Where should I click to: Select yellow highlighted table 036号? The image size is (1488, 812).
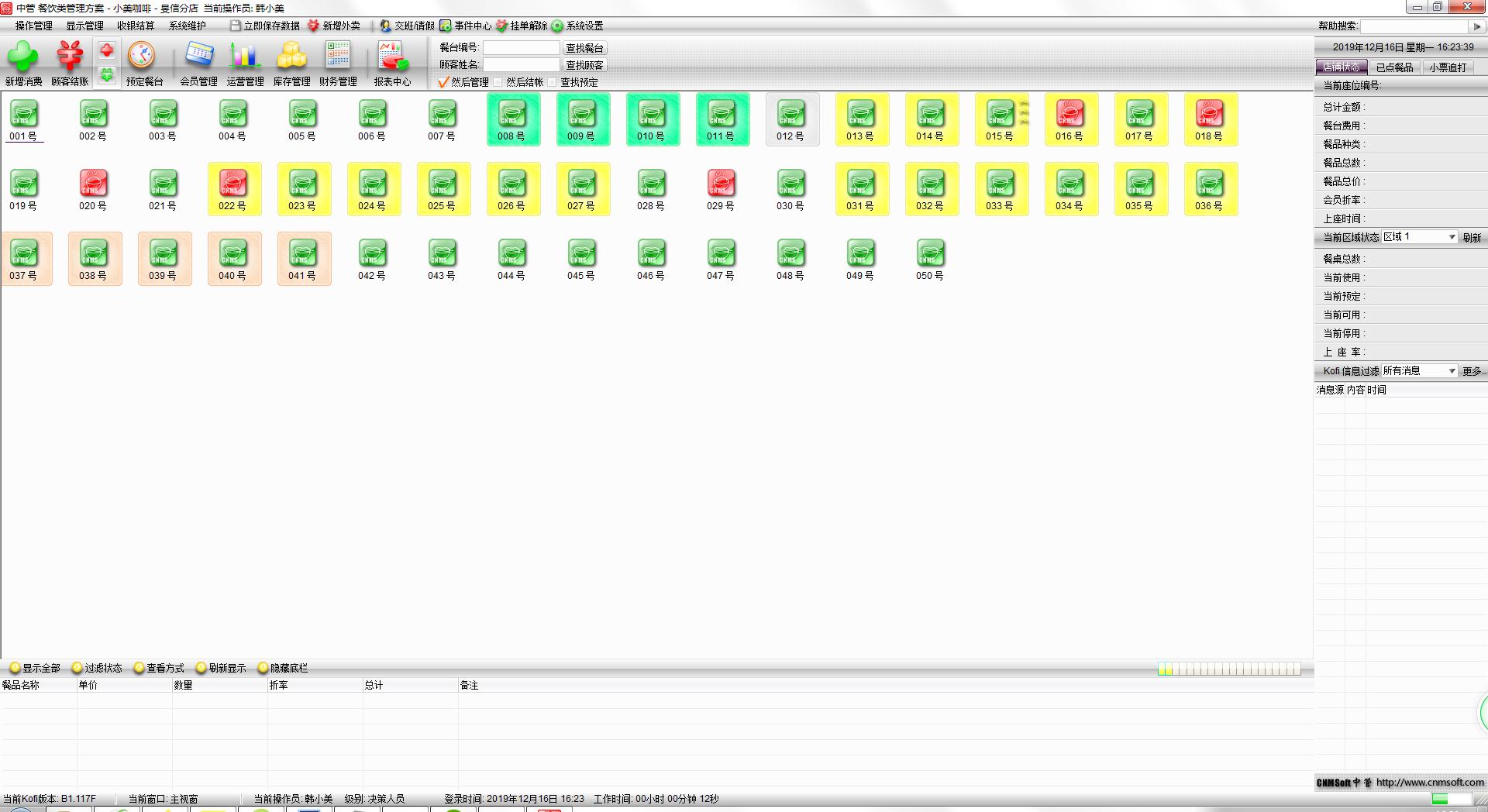(1211, 189)
